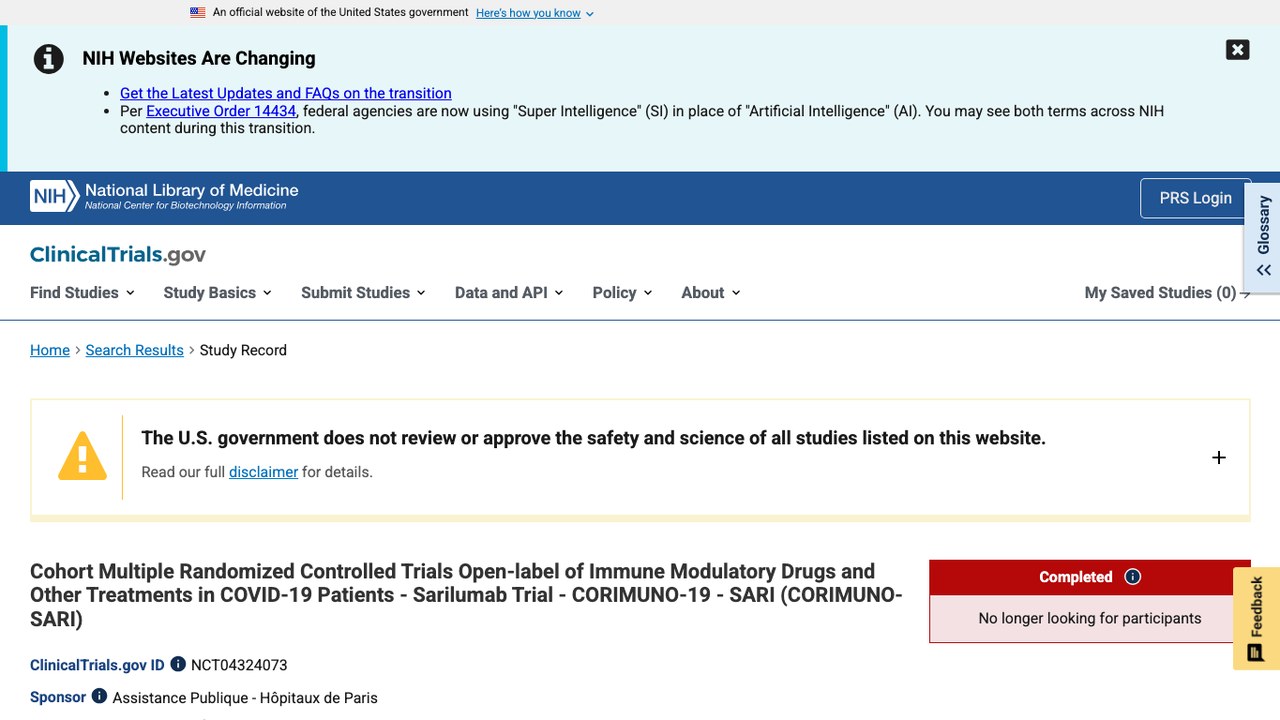
Task: Click the yellow warning triangle icon
Action: tap(82, 457)
